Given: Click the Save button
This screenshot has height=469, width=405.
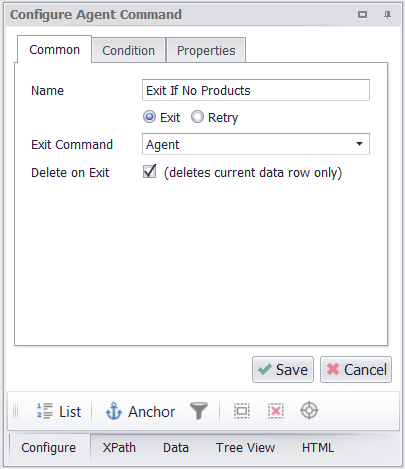Looking at the screenshot, I should [283, 369].
